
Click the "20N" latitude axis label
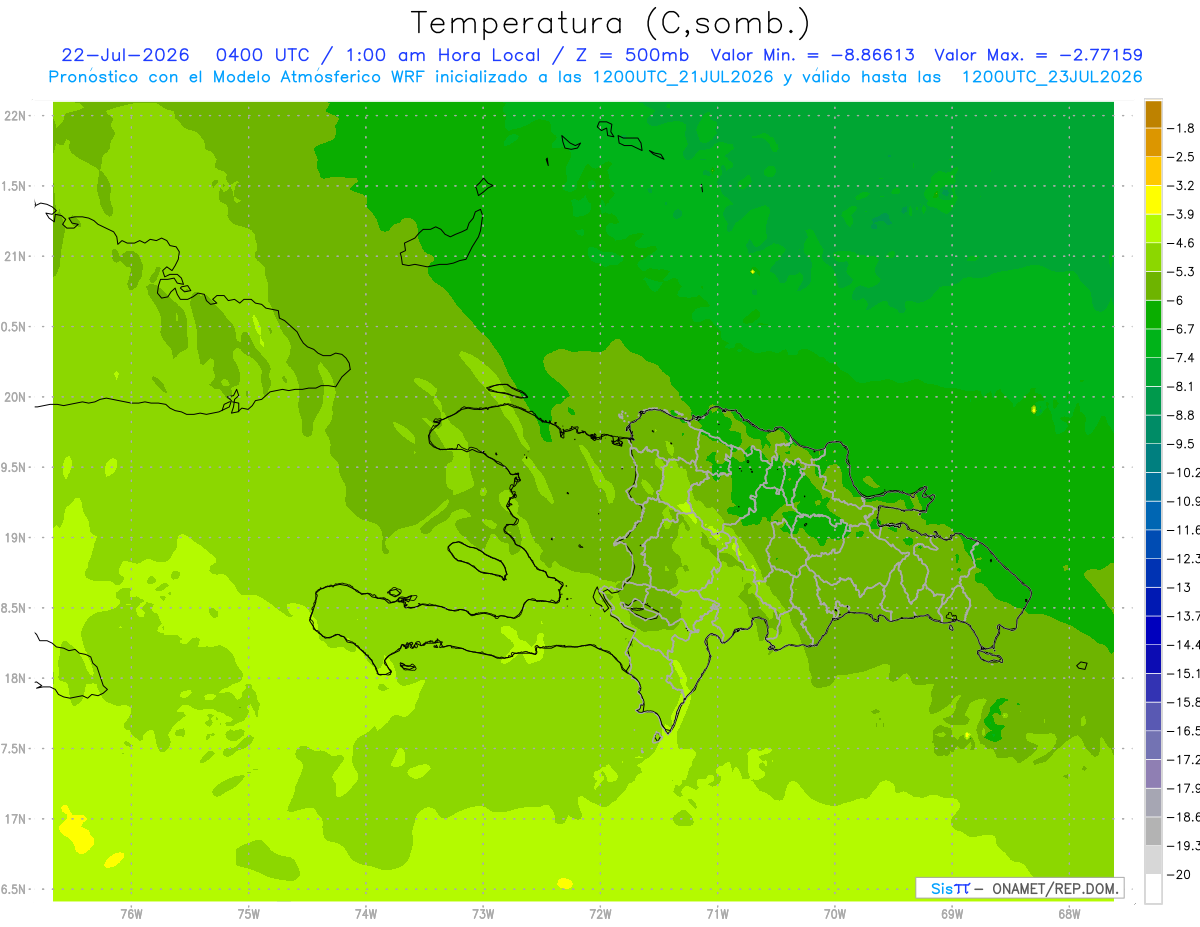pyautogui.click(x=16, y=398)
